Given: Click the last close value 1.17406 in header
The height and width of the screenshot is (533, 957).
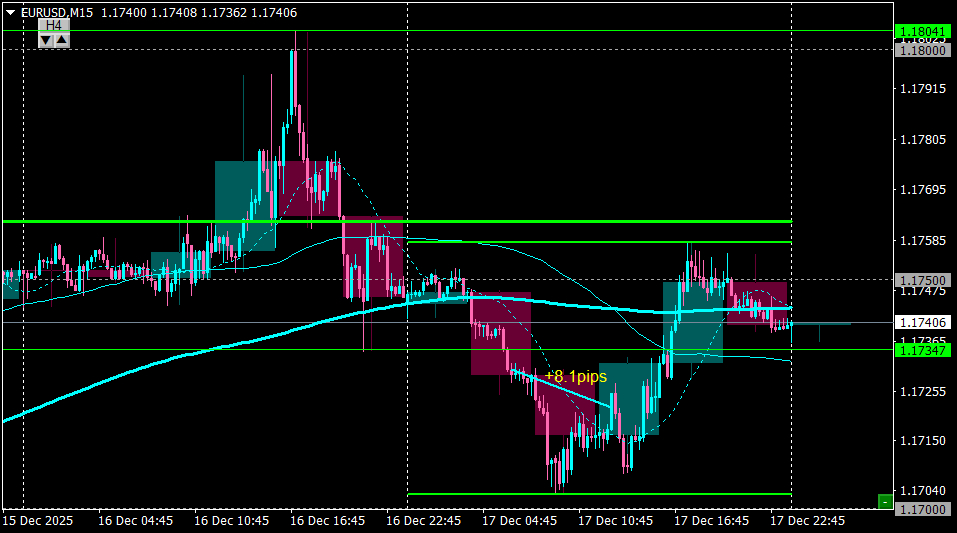Looking at the screenshot, I should (x=274, y=12).
